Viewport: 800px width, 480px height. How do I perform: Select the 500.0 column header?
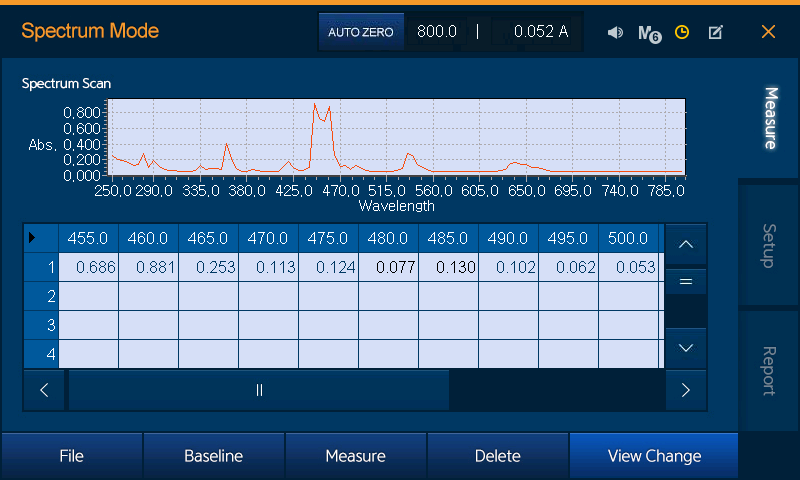[628, 238]
